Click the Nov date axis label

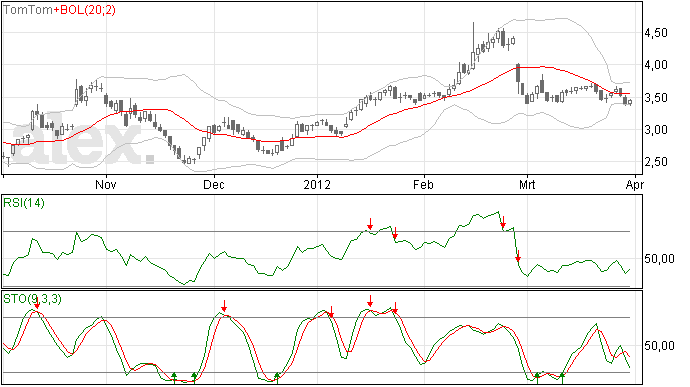click(106, 184)
